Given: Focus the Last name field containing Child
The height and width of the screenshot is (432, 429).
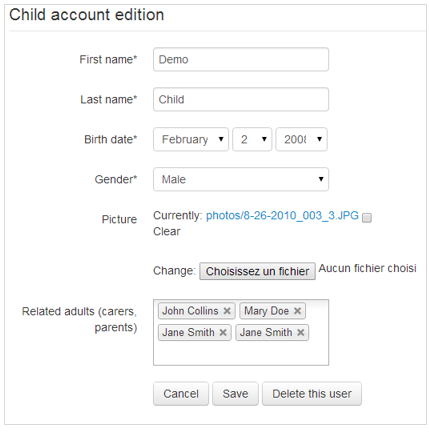Looking at the screenshot, I should (x=241, y=99).
